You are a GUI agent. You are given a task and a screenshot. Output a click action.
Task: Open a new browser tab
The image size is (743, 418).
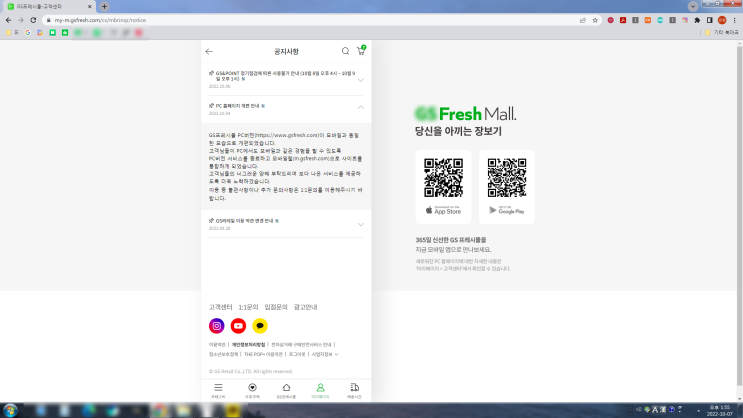[104, 7]
